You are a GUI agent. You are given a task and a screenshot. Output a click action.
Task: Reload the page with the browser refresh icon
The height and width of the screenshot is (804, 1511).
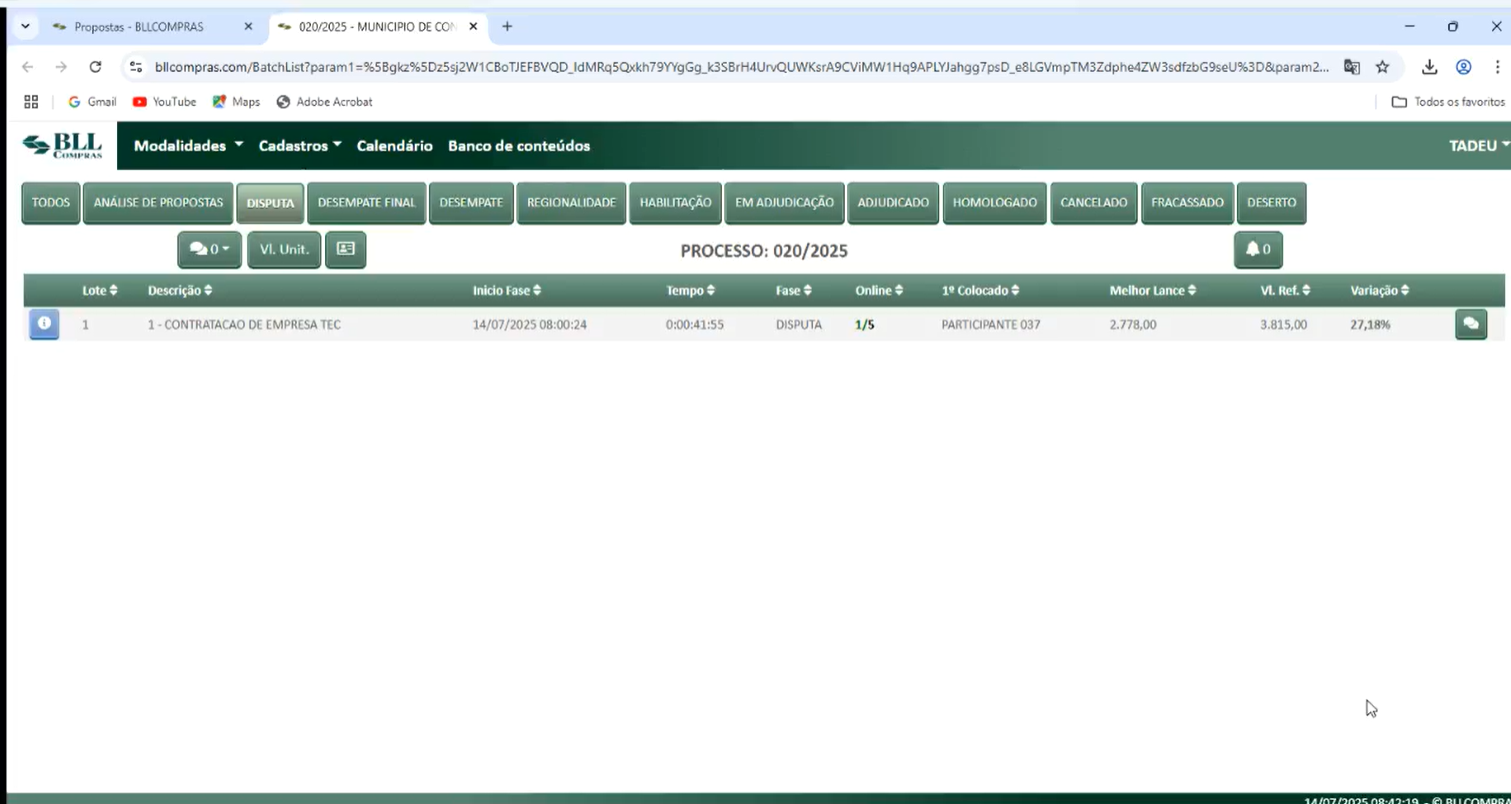[95, 67]
